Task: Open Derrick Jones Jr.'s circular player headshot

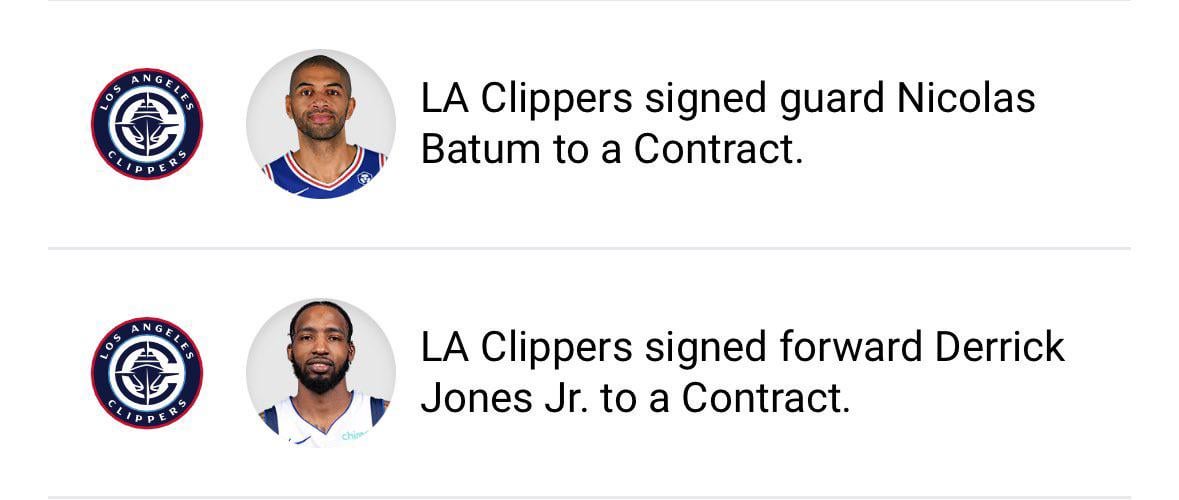Action: click(321, 373)
